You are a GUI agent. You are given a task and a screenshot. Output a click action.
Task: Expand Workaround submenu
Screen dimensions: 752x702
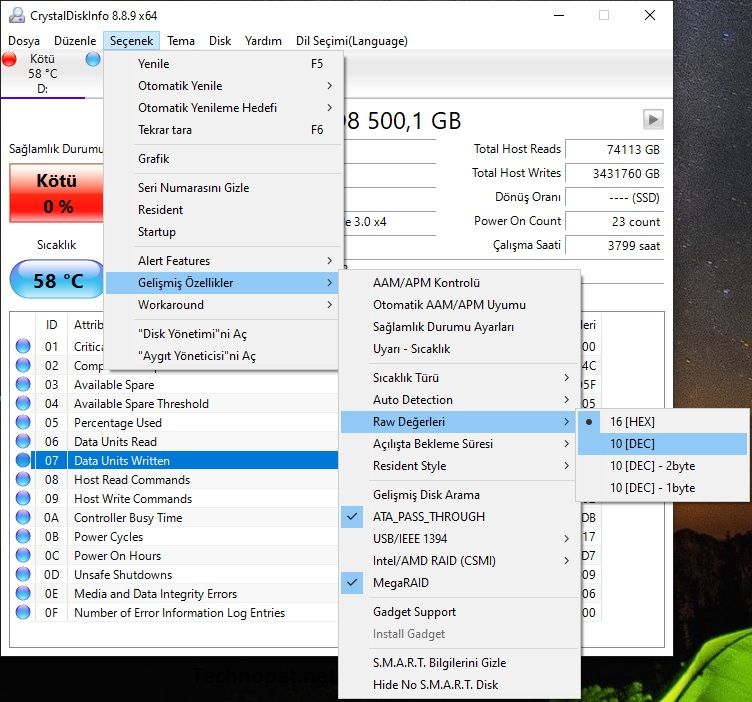222,304
